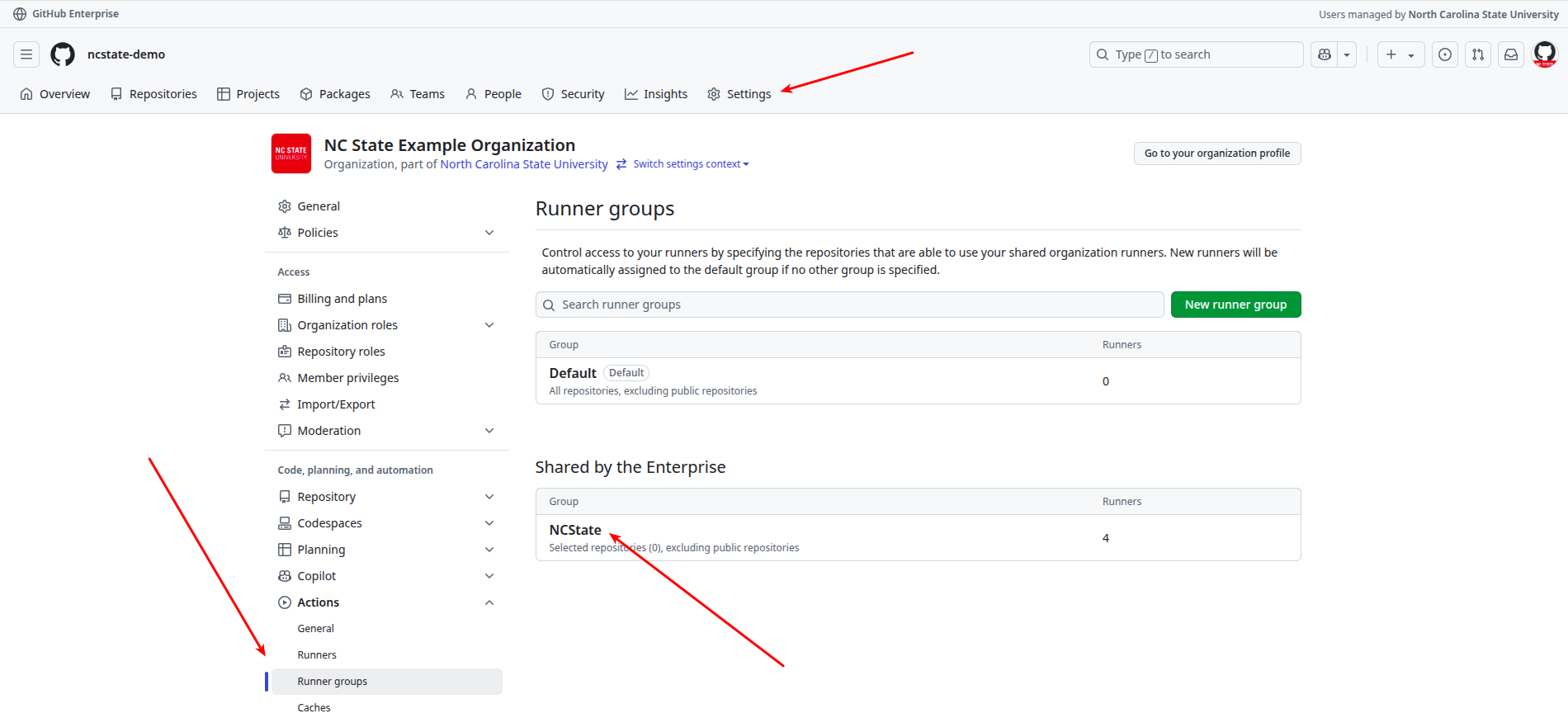Collapse the Actions sidebar section
Image resolution: width=1568 pixels, height=718 pixels.
click(x=489, y=602)
